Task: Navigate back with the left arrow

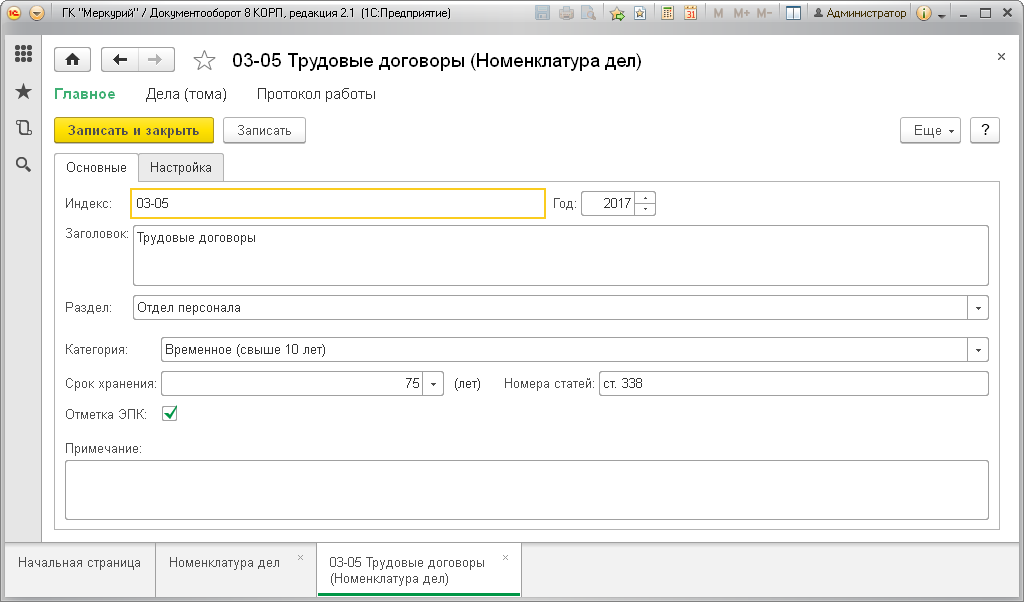Action: pos(120,60)
